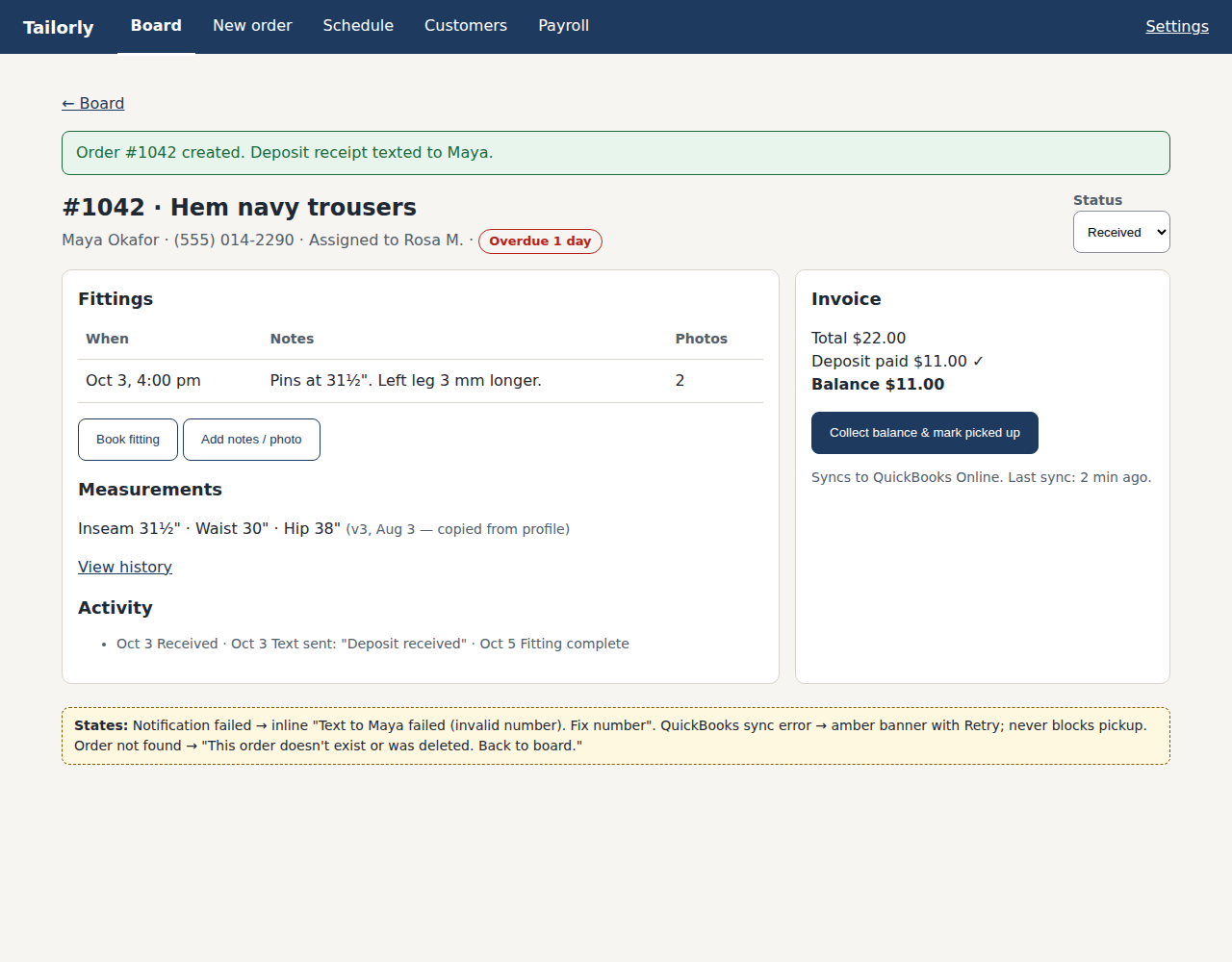Viewport: 1232px width, 962px height.
Task: Click the fitting note about pins at 31½"
Action: [x=406, y=381]
